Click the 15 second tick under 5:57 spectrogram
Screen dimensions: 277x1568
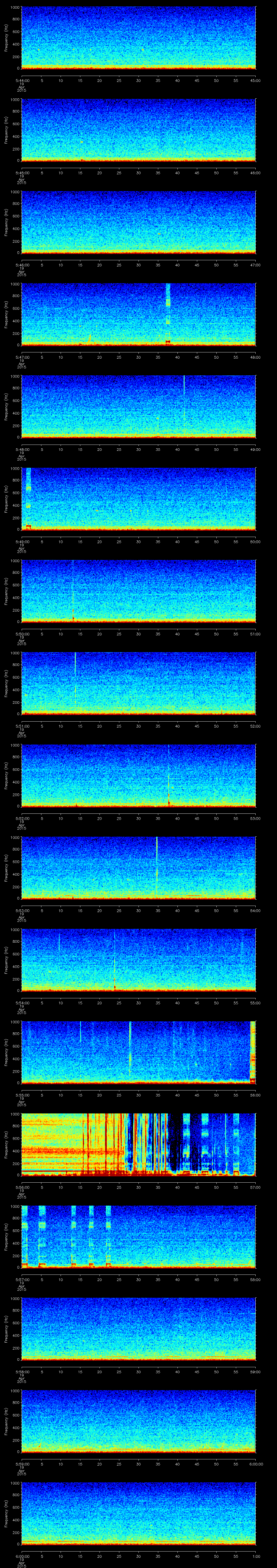(x=80, y=1279)
